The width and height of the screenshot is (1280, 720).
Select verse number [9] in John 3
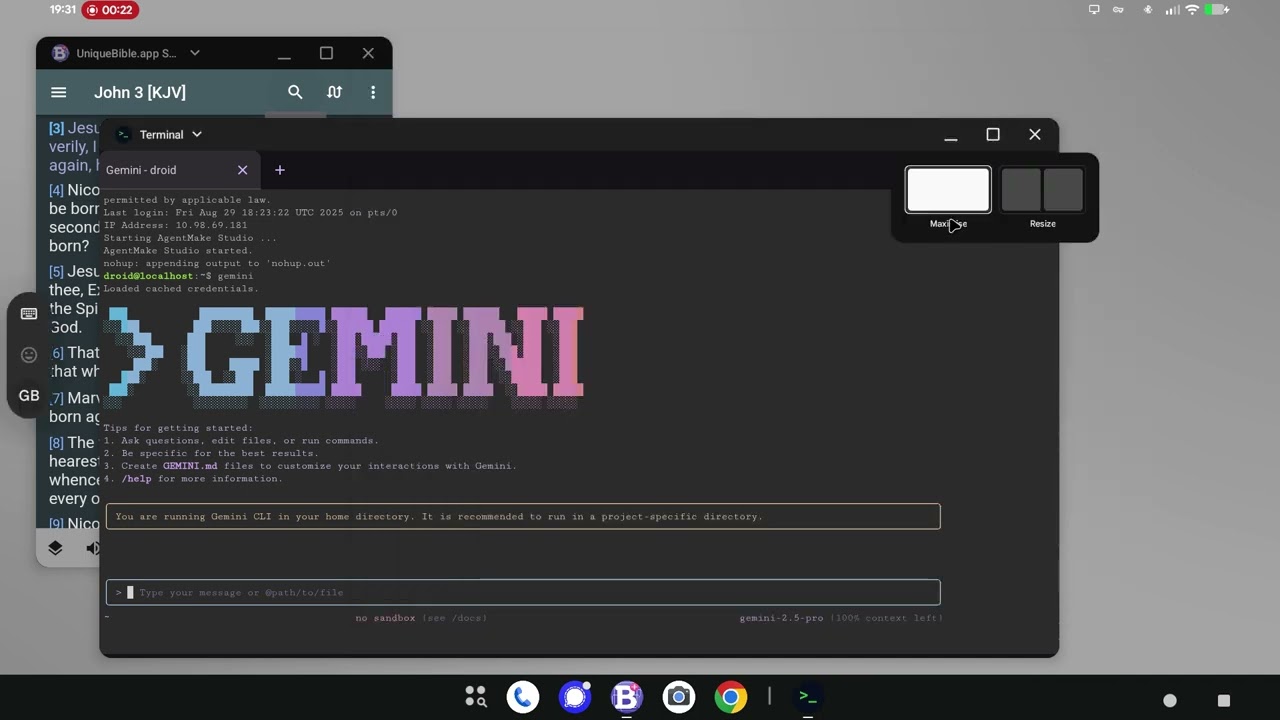(56, 524)
